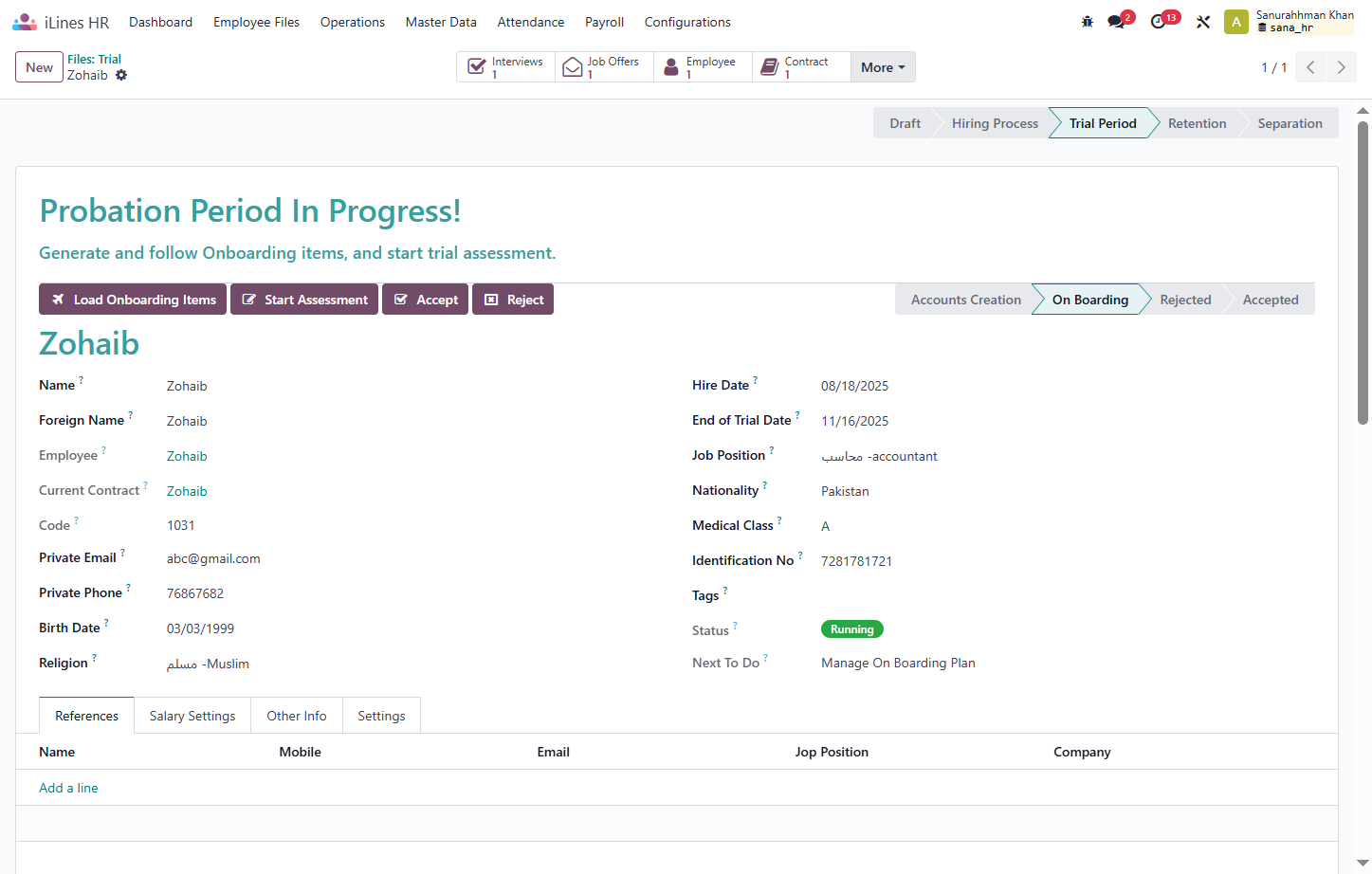Open the tools wrench icon
1372x874 pixels.
1203,22
